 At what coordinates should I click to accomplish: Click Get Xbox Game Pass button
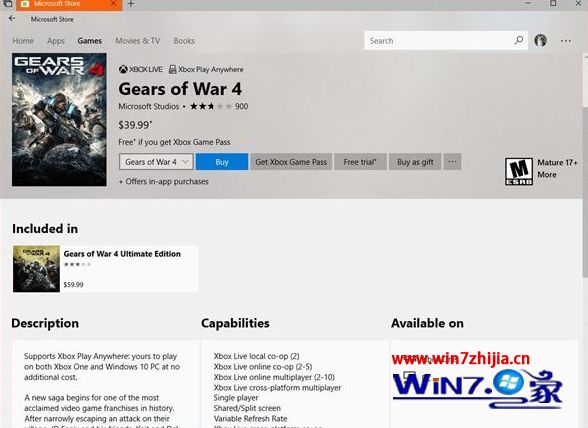291,162
